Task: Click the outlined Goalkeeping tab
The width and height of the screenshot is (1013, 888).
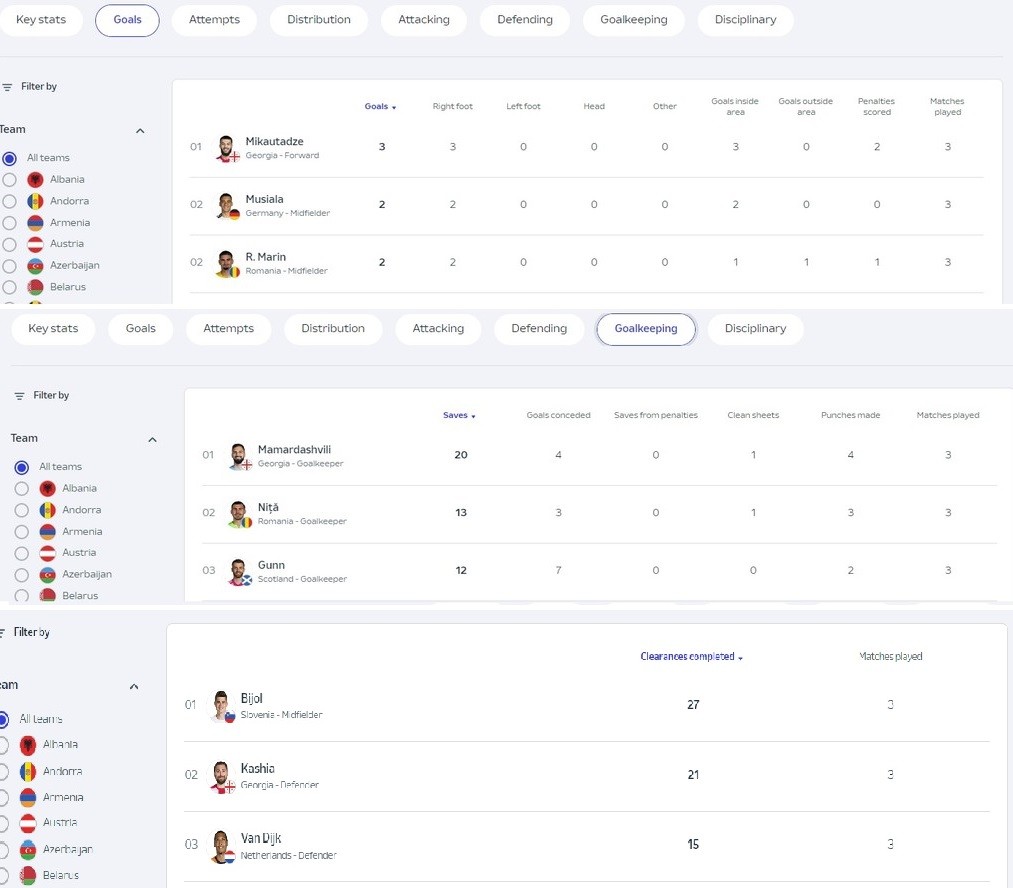Action: coord(646,329)
